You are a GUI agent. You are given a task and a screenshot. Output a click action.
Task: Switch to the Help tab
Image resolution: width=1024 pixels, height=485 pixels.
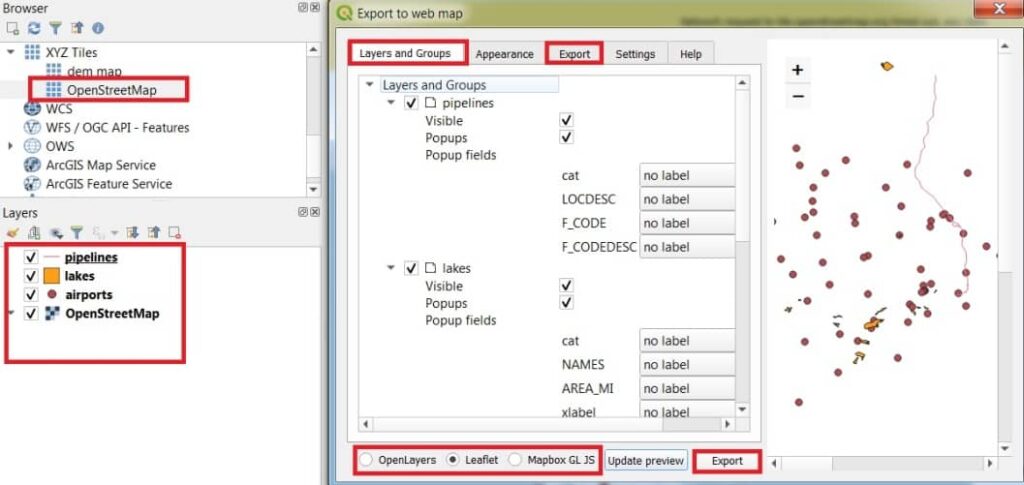(691, 54)
